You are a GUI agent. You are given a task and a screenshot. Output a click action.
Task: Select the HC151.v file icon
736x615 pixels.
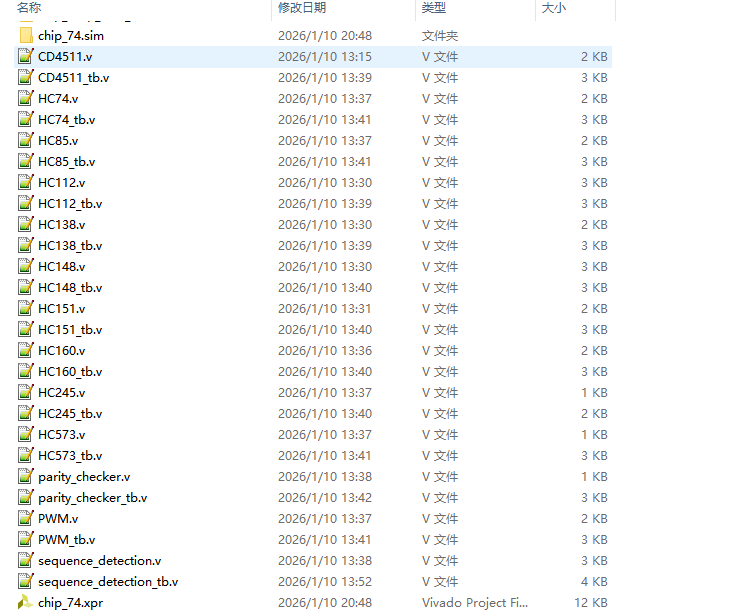pyautogui.click(x=26, y=308)
